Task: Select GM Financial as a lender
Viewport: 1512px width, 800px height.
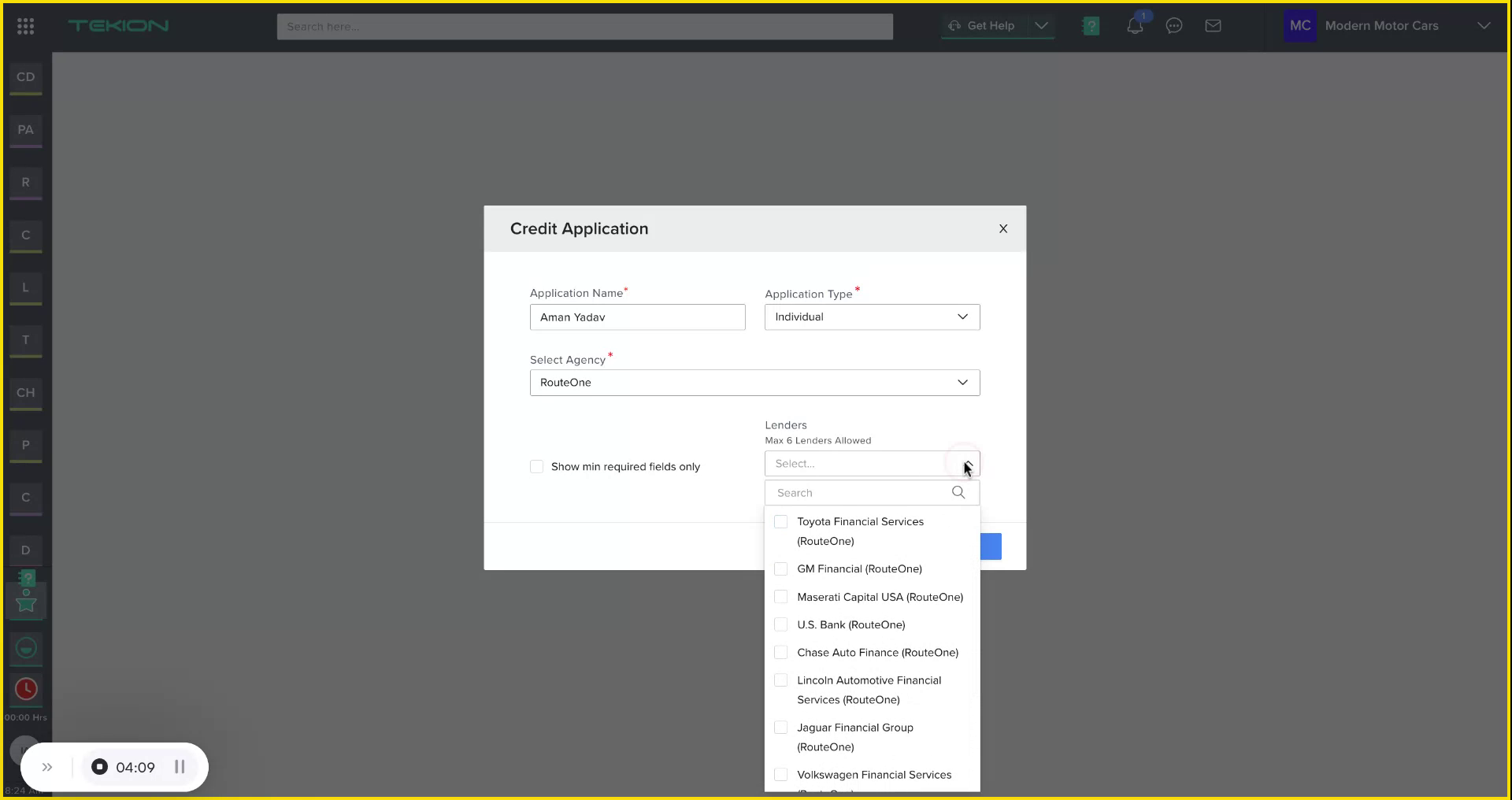Action: (x=780, y=569)
